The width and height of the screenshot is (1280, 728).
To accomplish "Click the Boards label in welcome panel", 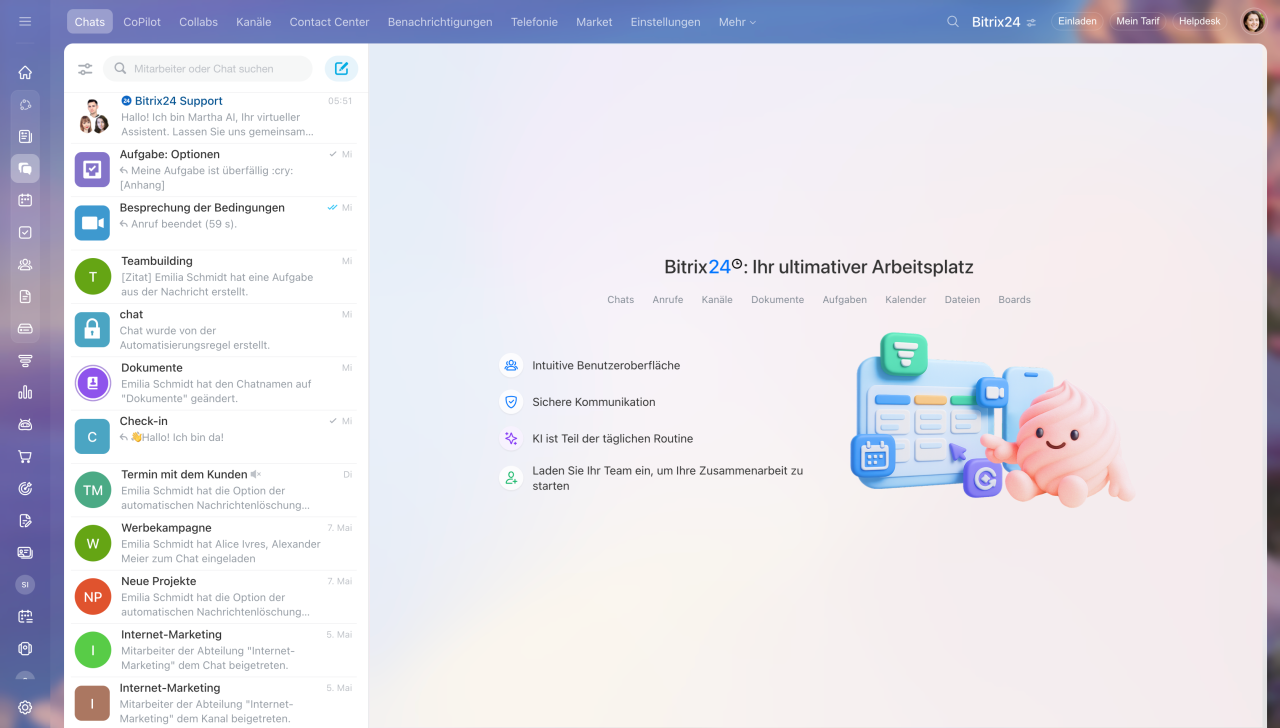I will [x=1014, y=300].
